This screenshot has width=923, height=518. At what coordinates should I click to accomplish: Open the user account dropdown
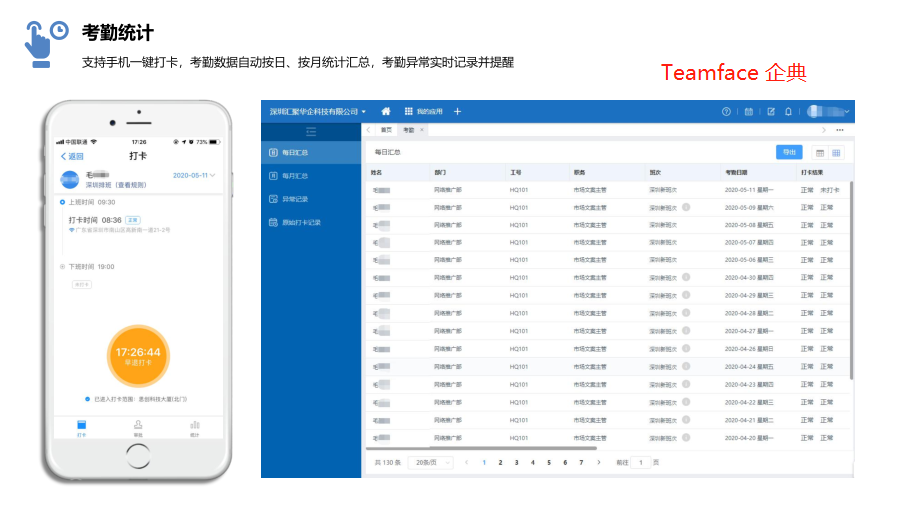point(828,111)
